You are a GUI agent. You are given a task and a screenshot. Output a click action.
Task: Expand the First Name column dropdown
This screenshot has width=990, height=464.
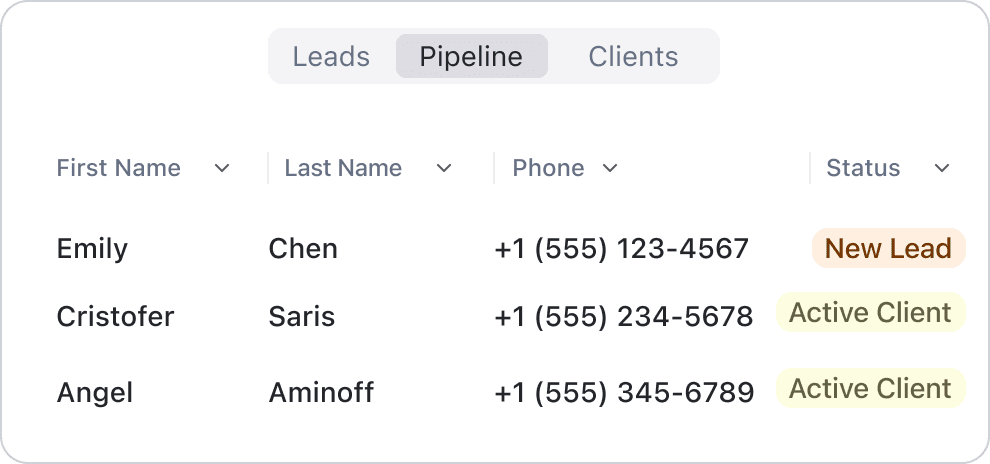(x=222, y=169)
